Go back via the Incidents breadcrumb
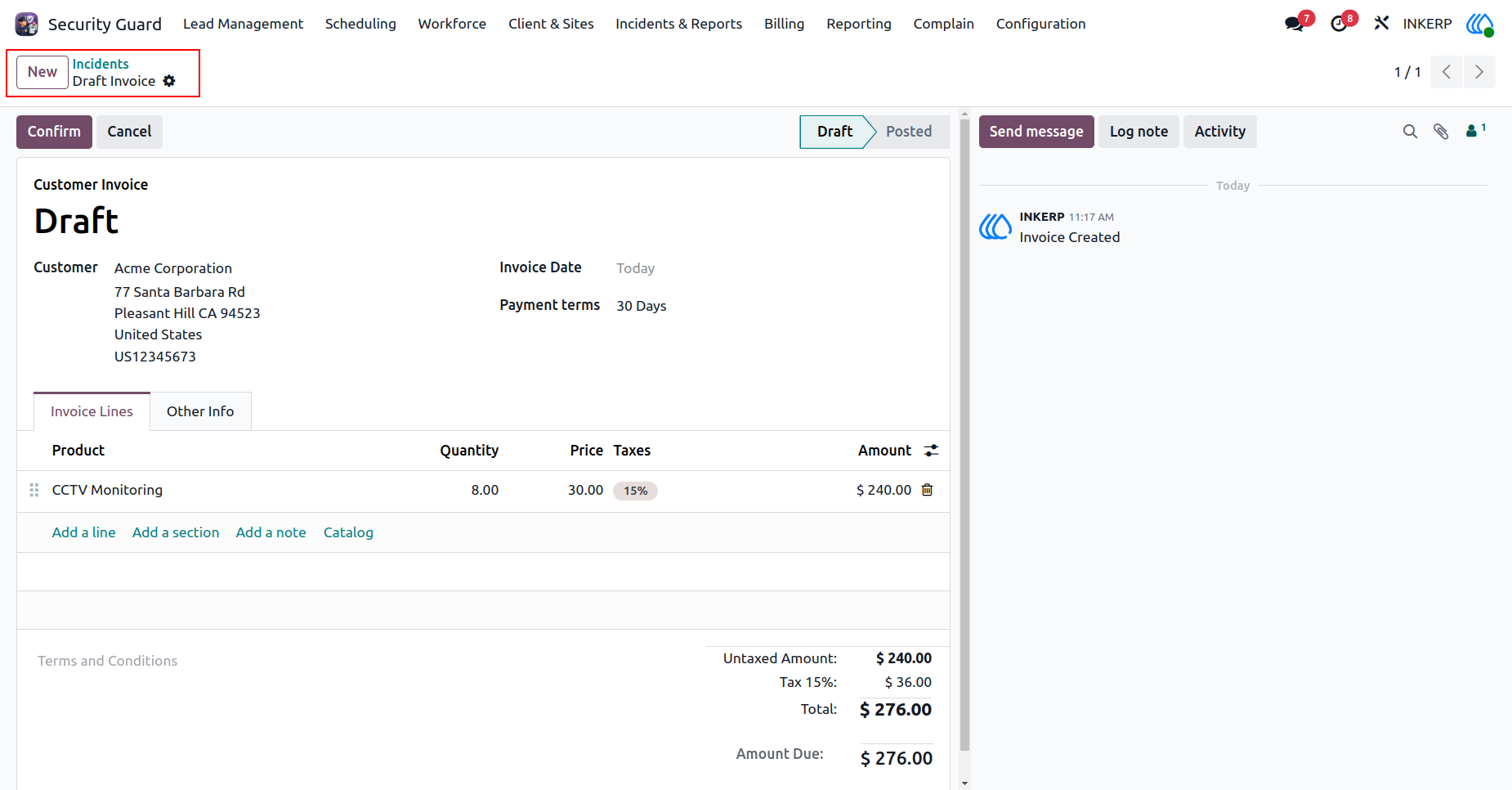 [101, 64]
